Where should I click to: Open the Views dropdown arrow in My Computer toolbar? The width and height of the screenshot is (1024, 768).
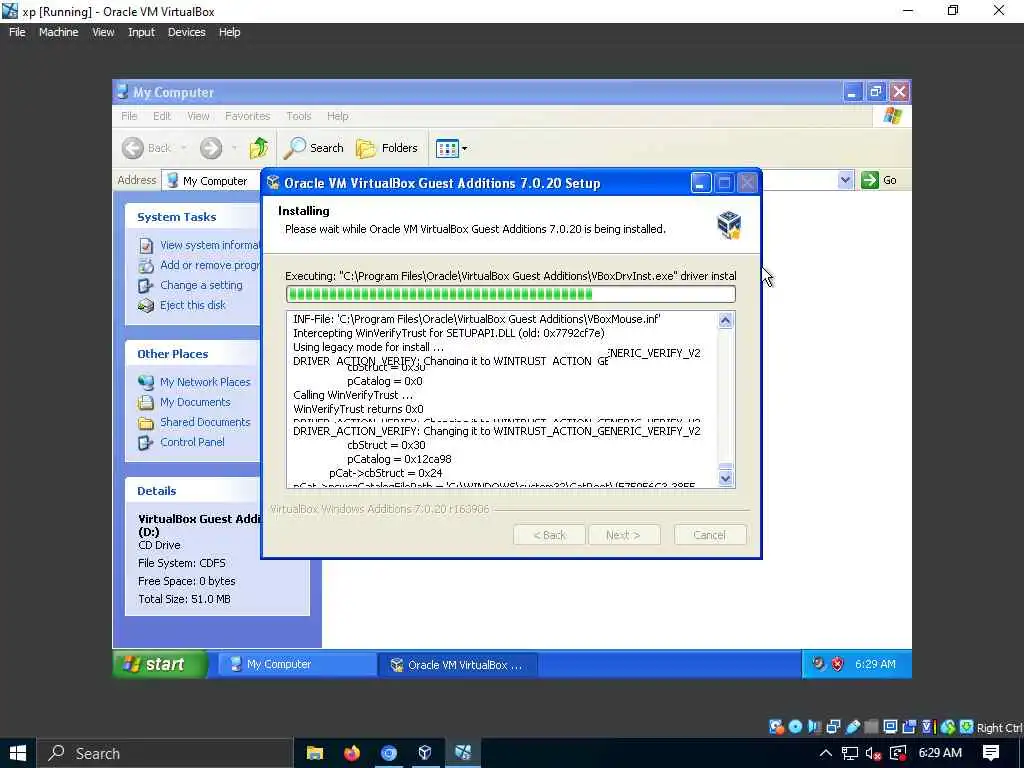464,148
